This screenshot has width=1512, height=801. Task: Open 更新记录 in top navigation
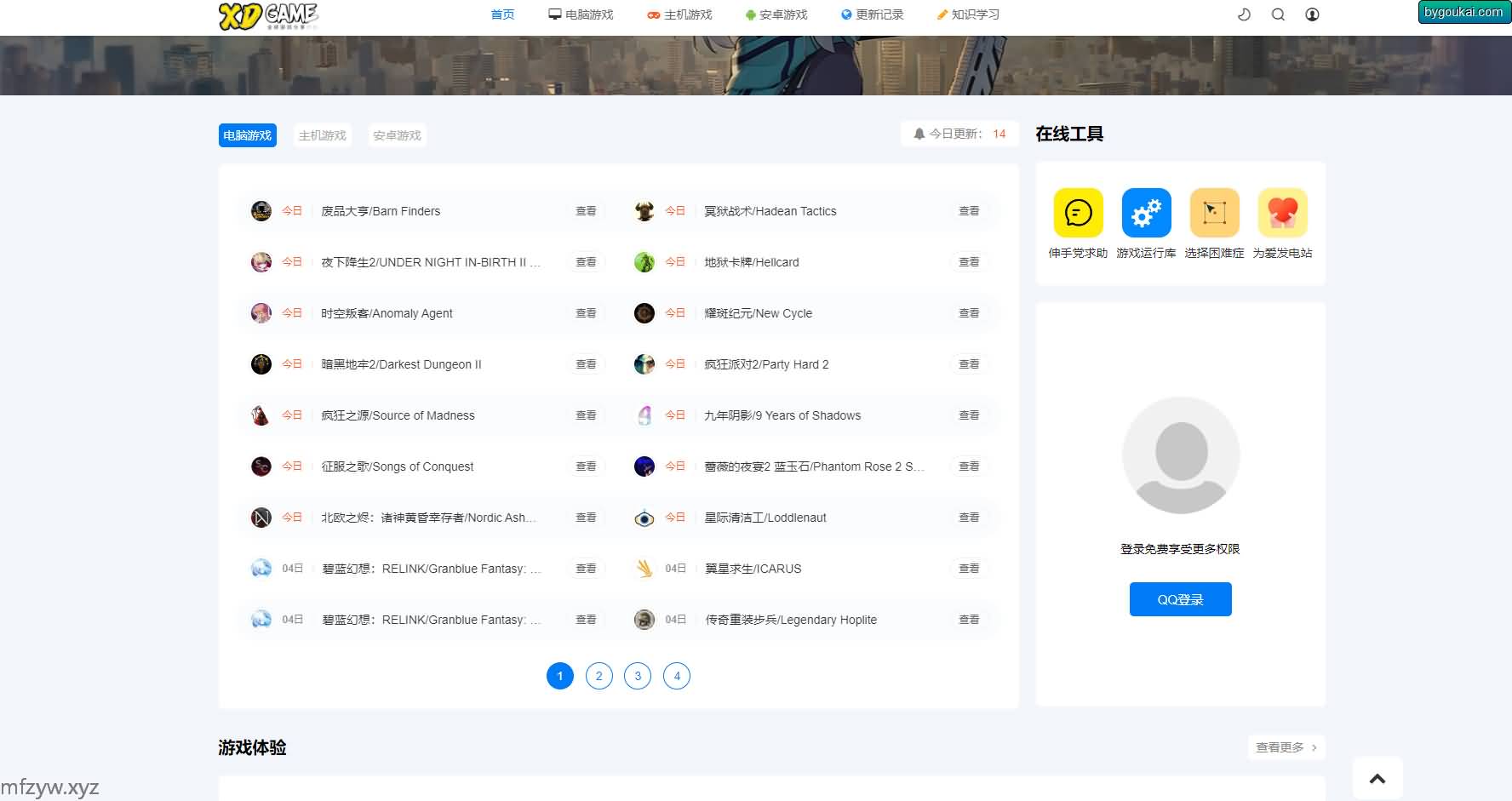(x=872, y=14)
